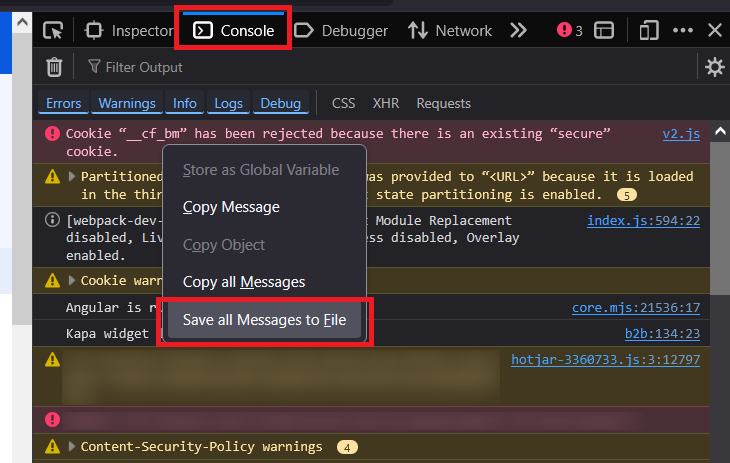
Task: Toggle the Logs filter
Action: [x=228, y=103]
